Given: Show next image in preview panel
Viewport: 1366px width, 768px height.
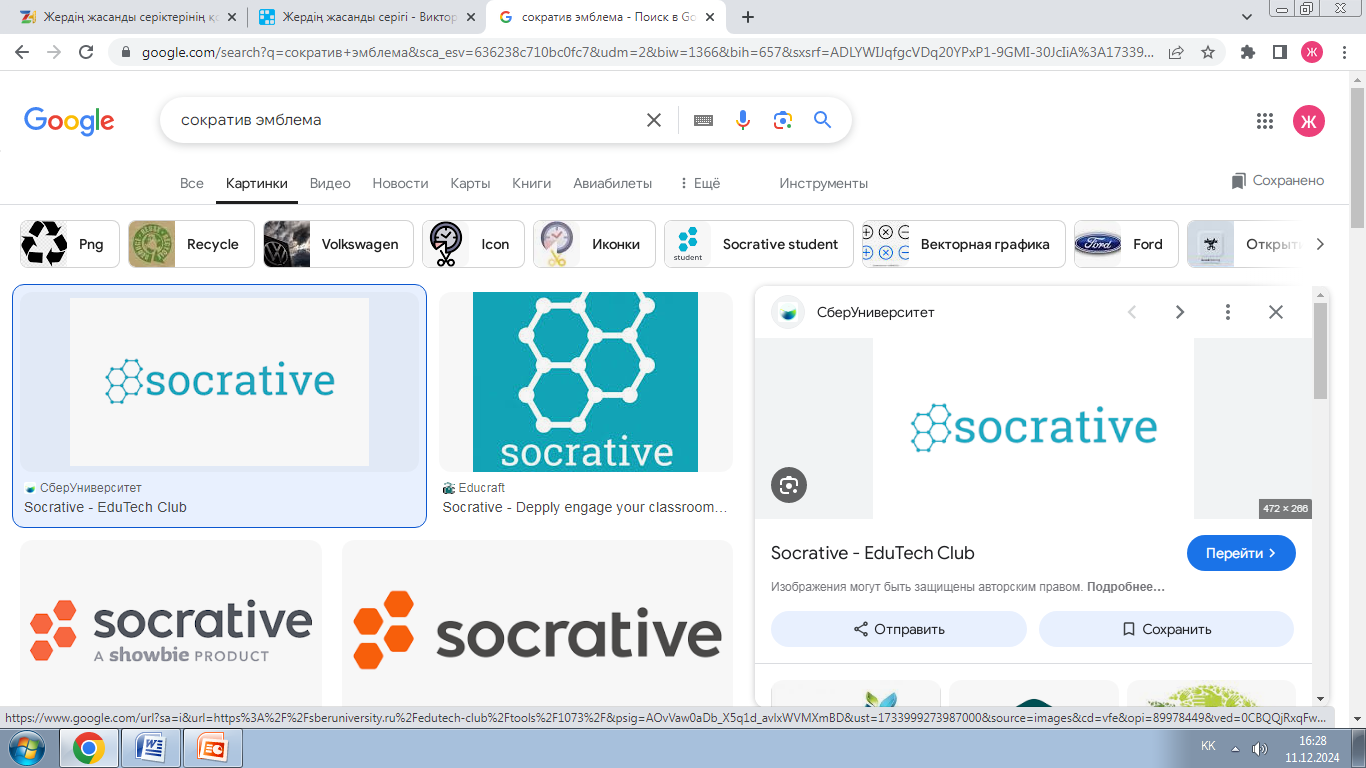Looking at the screenshot, I should click(1180, 312).
